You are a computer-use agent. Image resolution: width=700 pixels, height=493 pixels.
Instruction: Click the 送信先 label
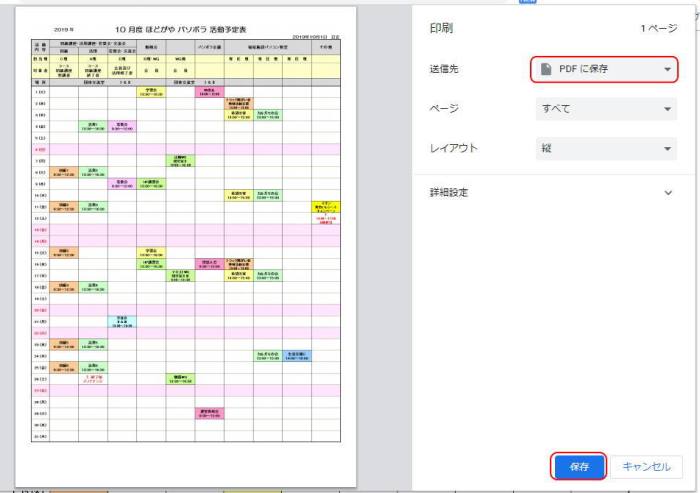[444, 69]
